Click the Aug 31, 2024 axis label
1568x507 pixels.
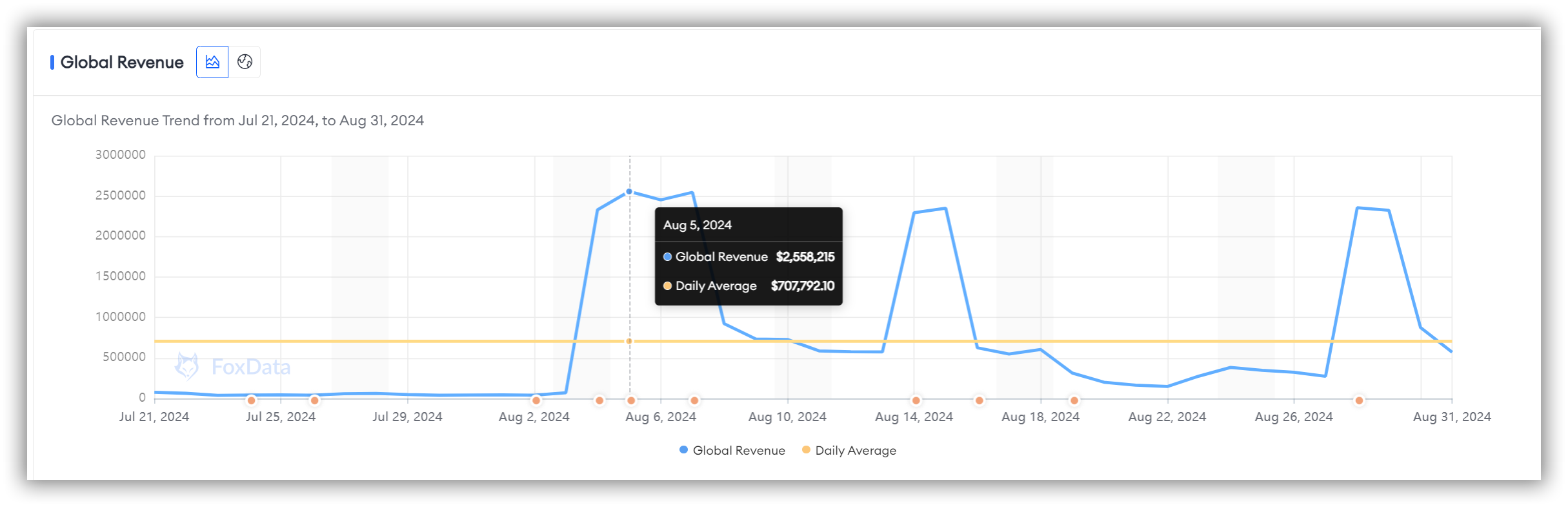(1452, 417)
